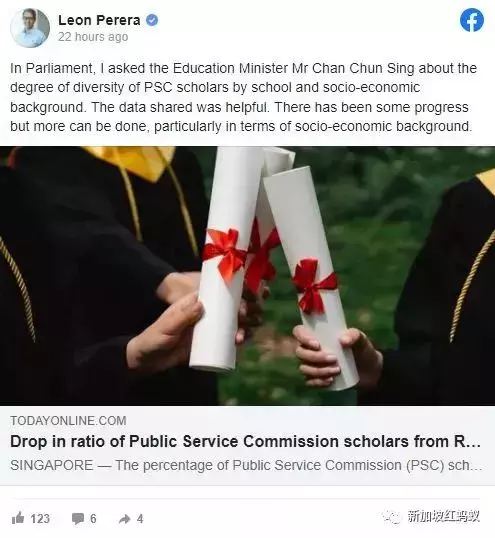Open Leon Perera's profile picture
This screenshot has width=495, height=538.
(x=30, y=27)
